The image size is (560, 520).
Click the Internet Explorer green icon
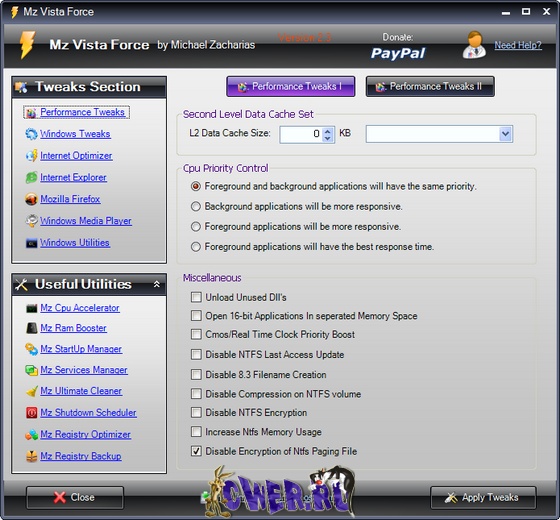coord(31,178)
